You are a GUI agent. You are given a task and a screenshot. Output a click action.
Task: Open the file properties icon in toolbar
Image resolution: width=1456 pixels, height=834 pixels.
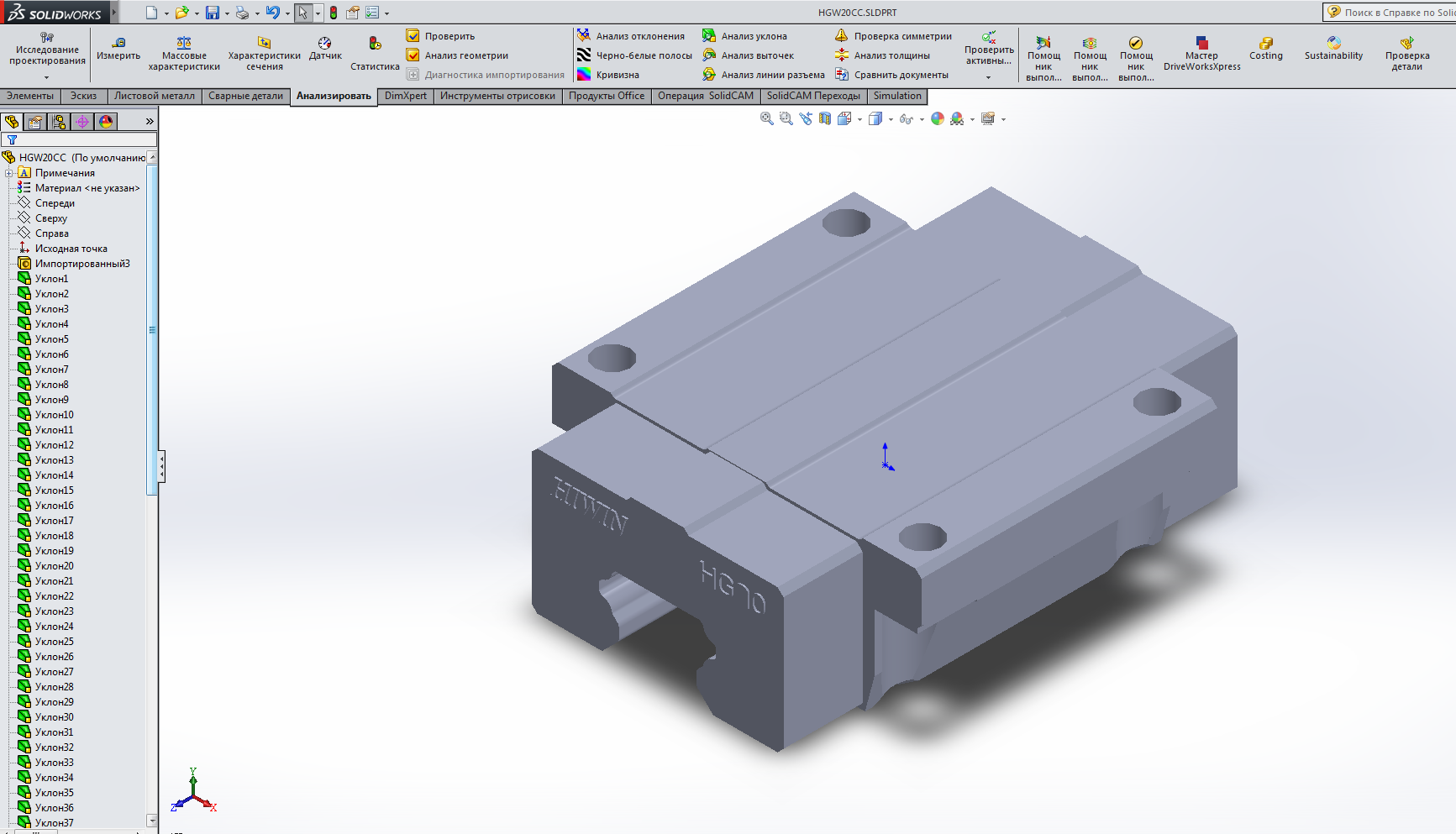click(x=353, y=13)
